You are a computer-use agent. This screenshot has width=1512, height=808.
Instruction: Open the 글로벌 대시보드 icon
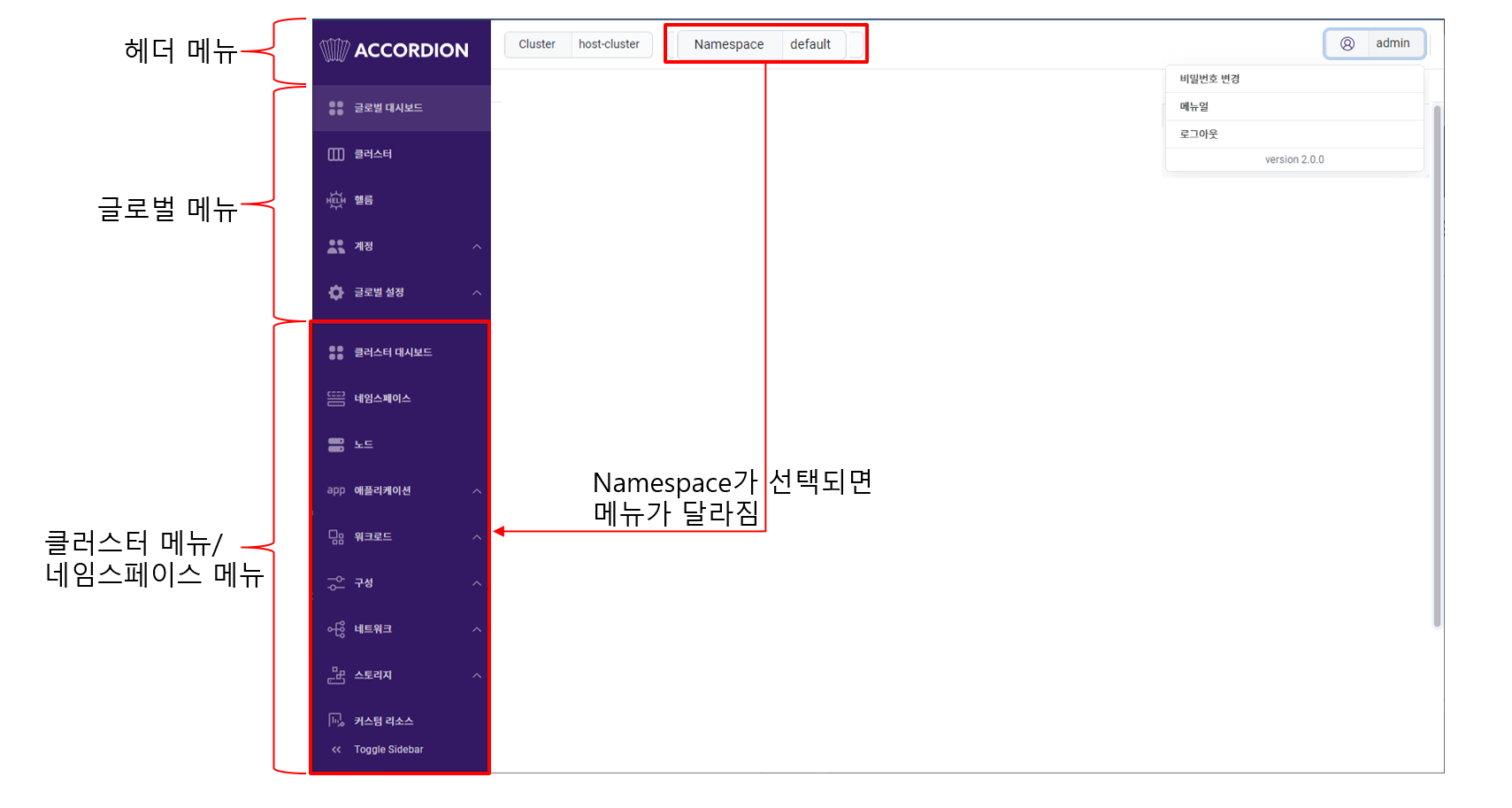coord(336,108)
